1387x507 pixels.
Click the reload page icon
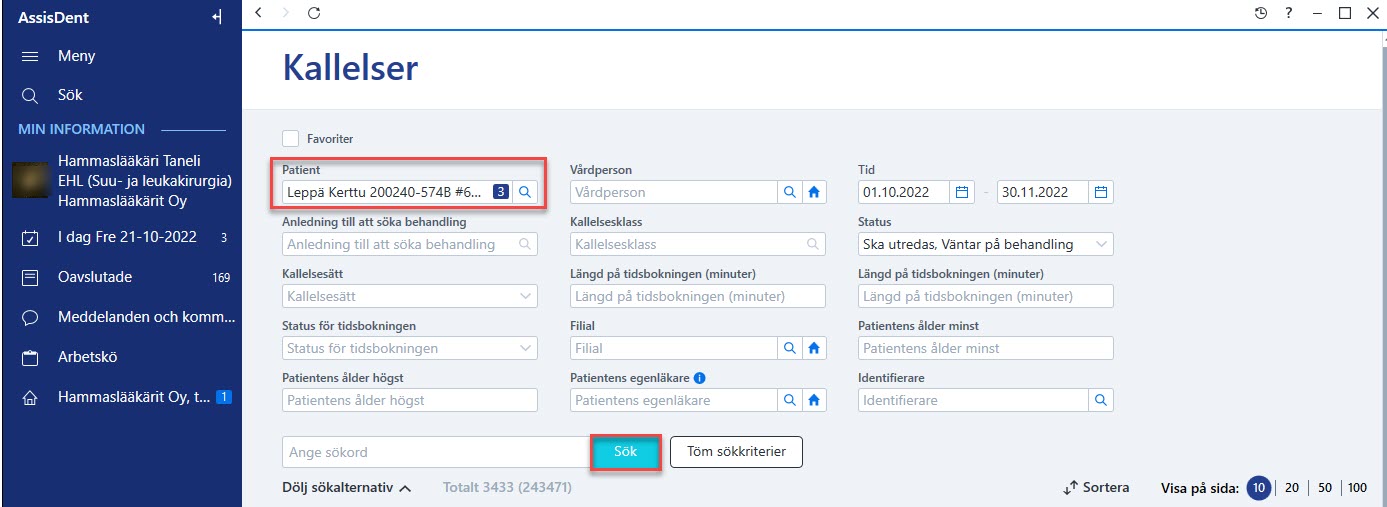point(314,13)
